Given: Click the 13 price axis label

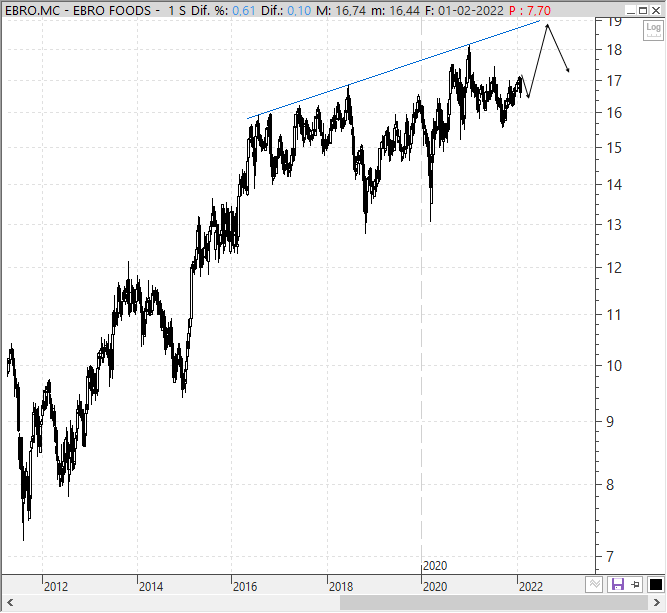Looking at the screenshot, I should [x=614, y=225].
